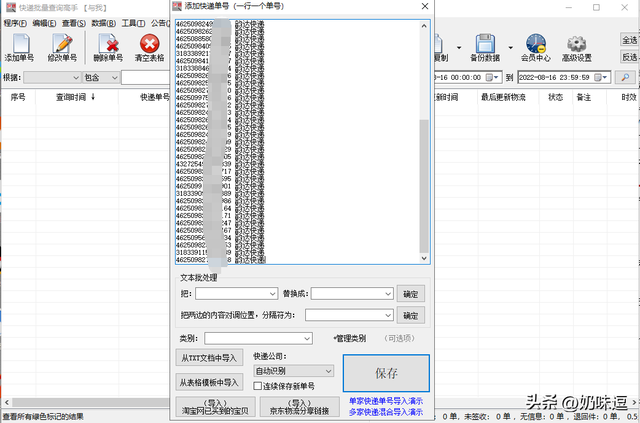Expand the 替换成 replacement combo box

388,294
